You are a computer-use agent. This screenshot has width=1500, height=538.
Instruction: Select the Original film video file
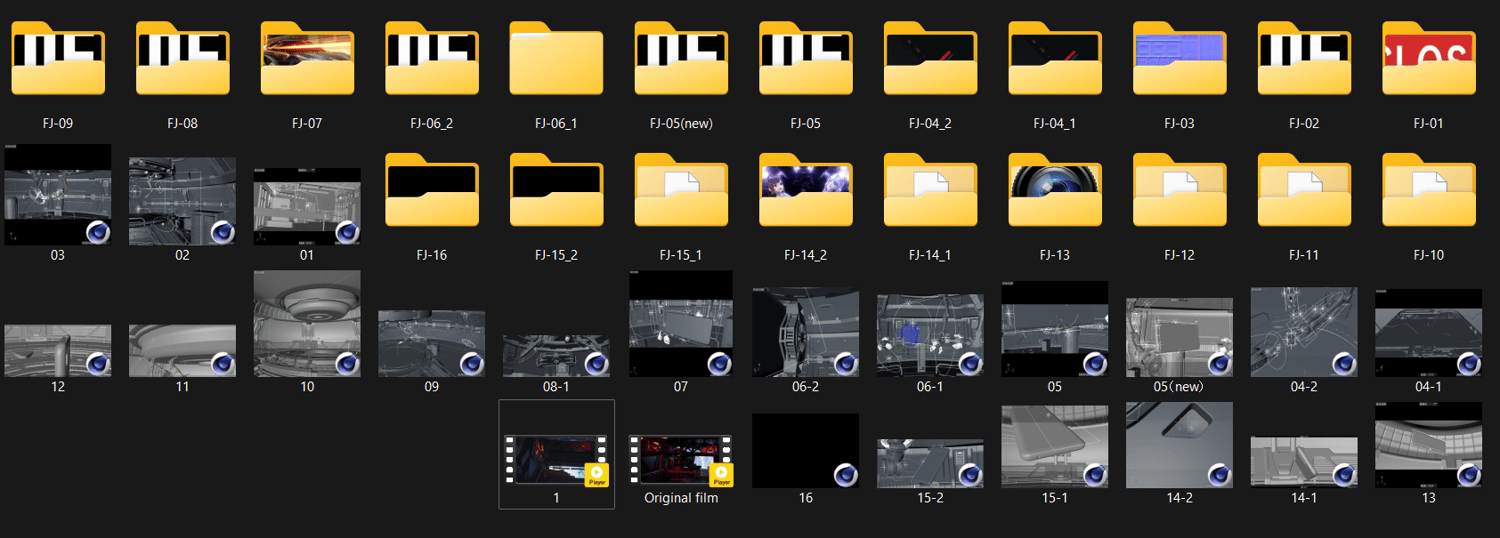681,461
